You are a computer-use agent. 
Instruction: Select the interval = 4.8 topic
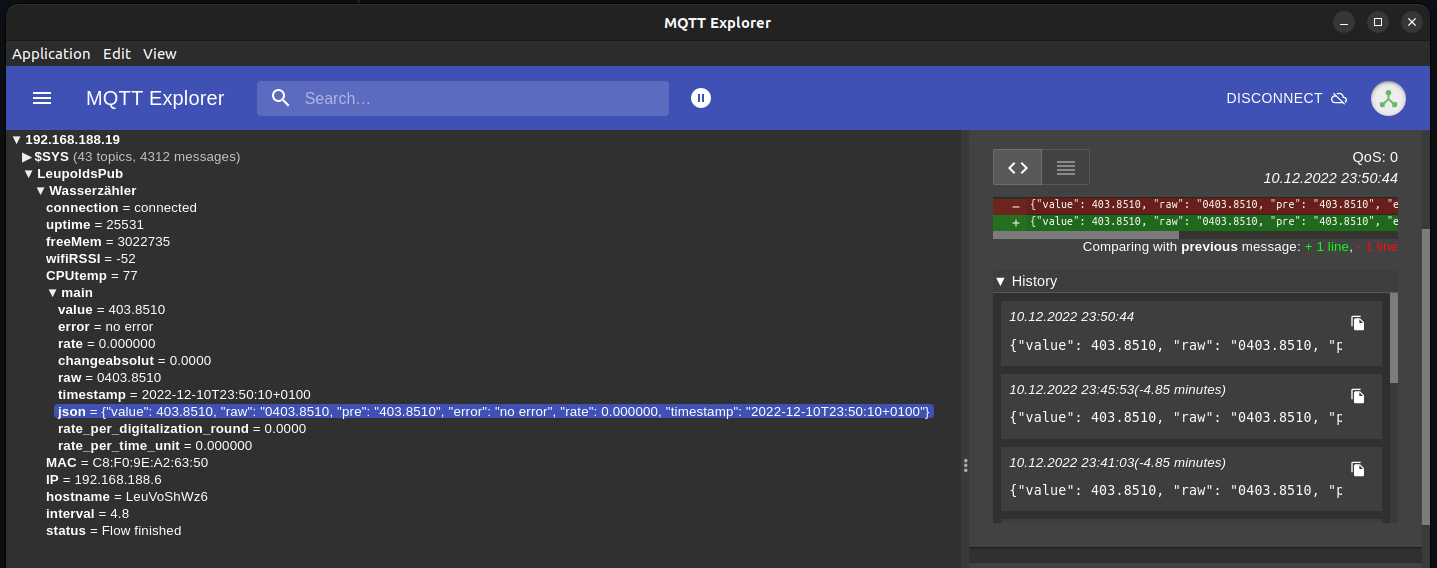[87, 514]
